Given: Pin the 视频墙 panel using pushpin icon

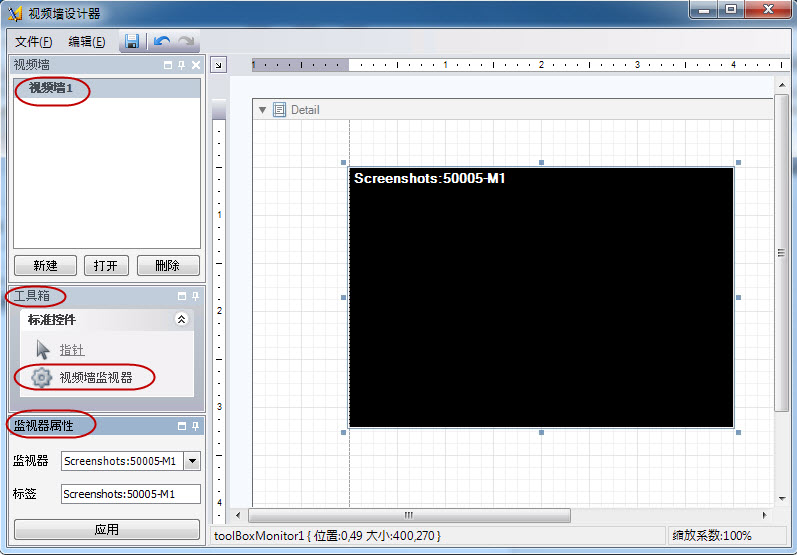Looking at the screenshot, I should pyautogui.click(x=182, y=65).
